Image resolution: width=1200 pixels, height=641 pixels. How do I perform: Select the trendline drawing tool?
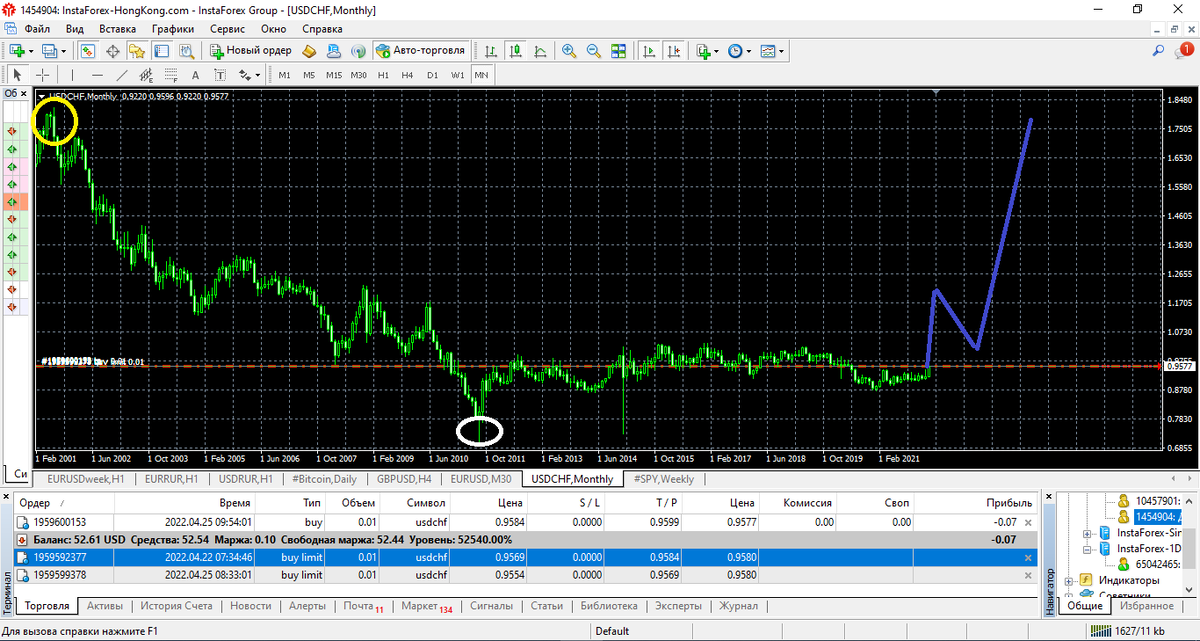click(122, 75)
